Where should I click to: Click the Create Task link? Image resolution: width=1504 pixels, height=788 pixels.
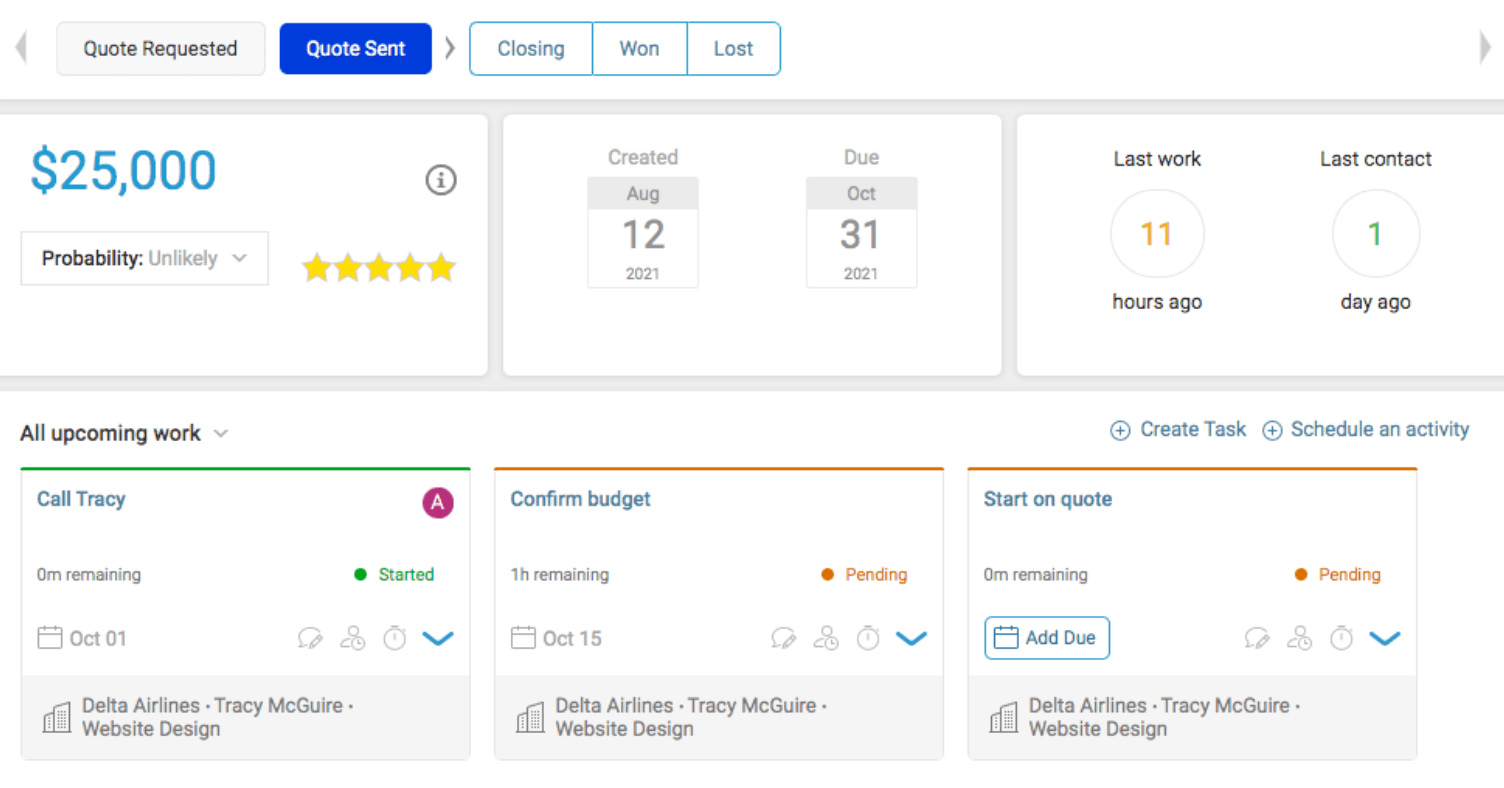click(1193, 429)
